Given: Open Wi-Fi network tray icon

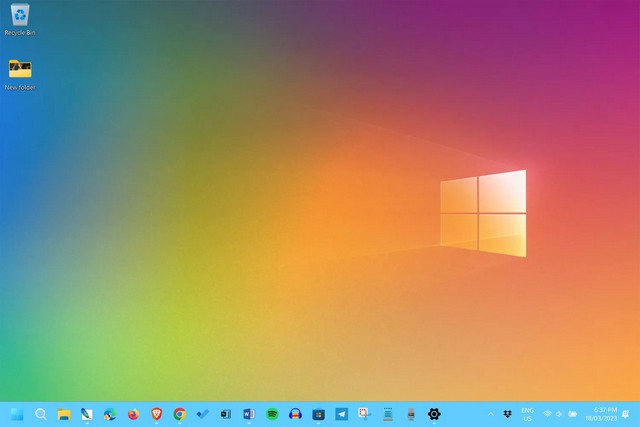Looking at the screenshot, I should click(548, 414).
